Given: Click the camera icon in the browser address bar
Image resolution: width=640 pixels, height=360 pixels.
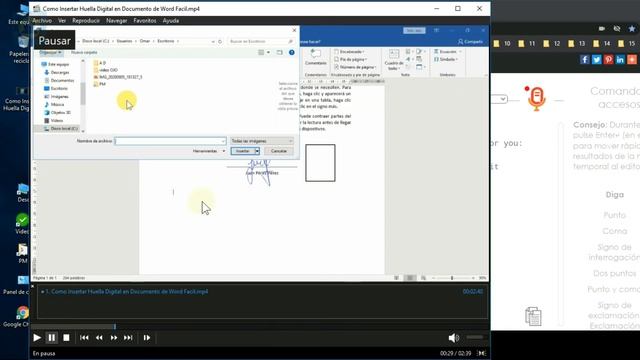Looking at the screenshot, I should 602,29.
